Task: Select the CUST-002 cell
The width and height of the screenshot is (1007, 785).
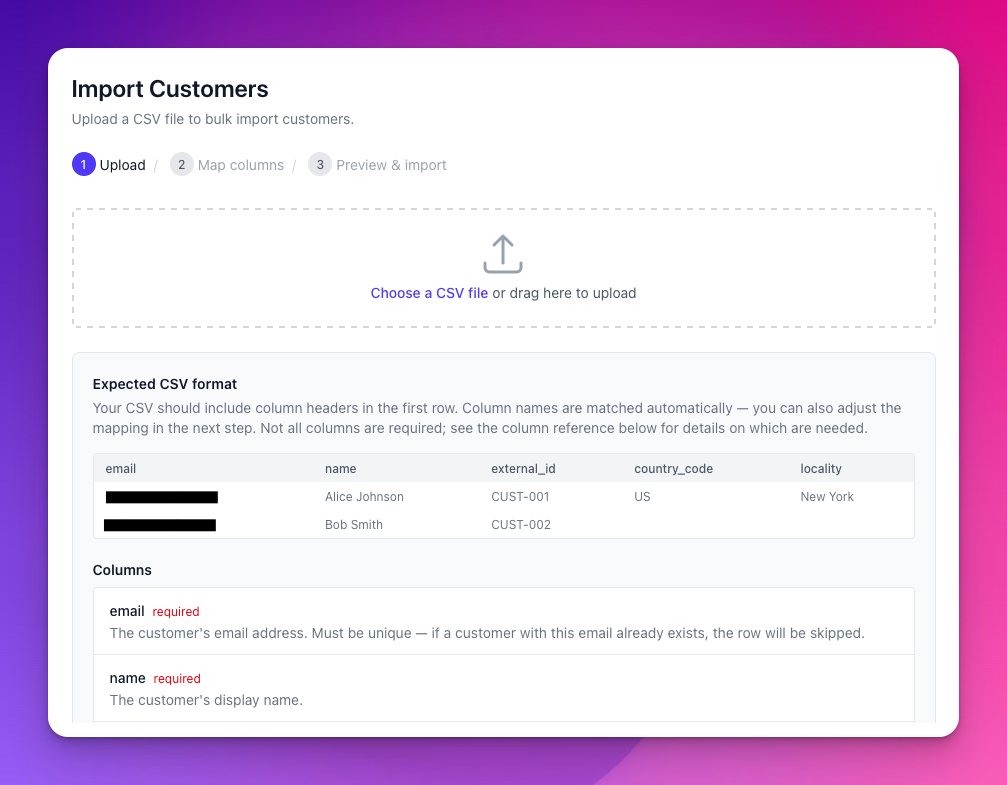Action: (x=521, y=525)
